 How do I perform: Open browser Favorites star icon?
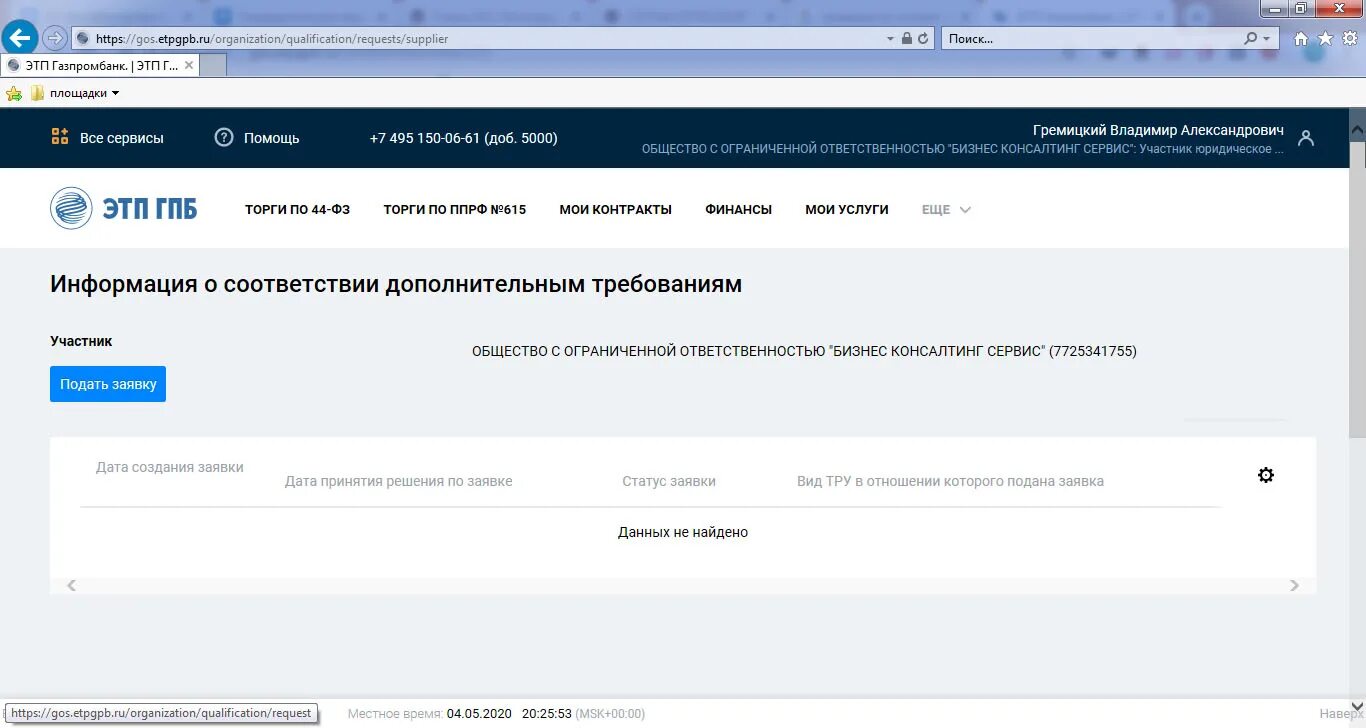[x=1325, y=39]
